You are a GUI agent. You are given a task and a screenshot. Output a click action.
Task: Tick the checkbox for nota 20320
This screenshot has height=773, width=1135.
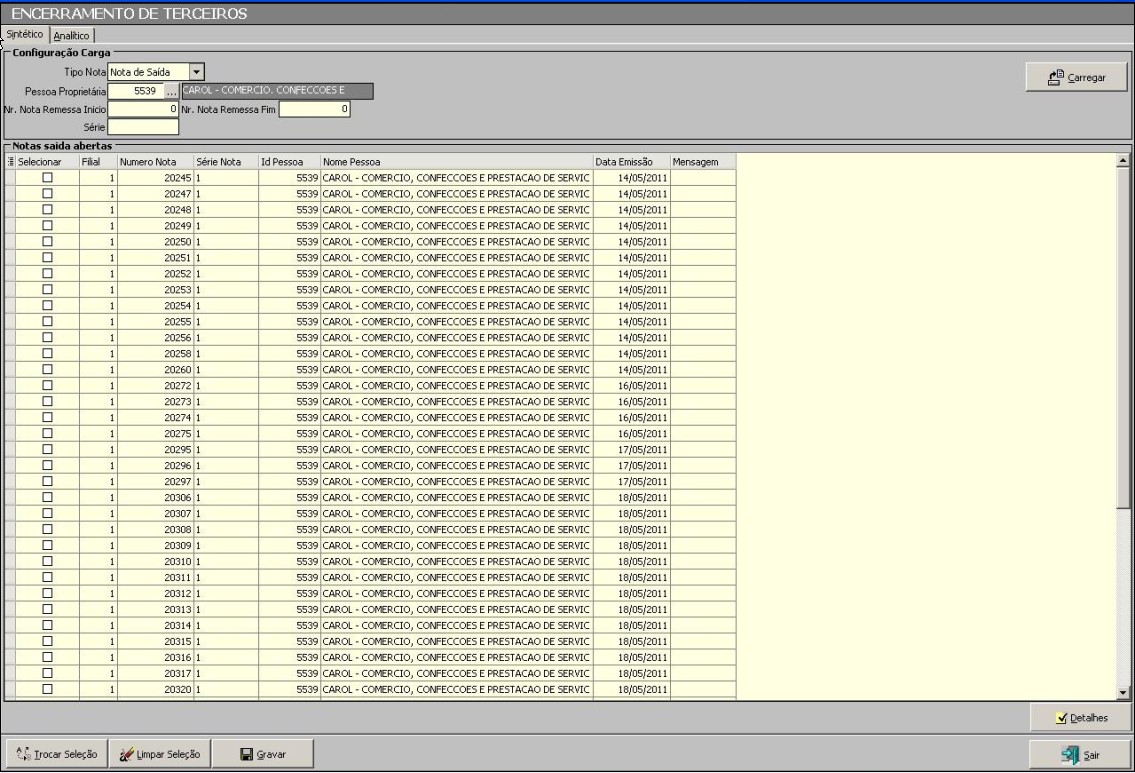coord(46,689)
